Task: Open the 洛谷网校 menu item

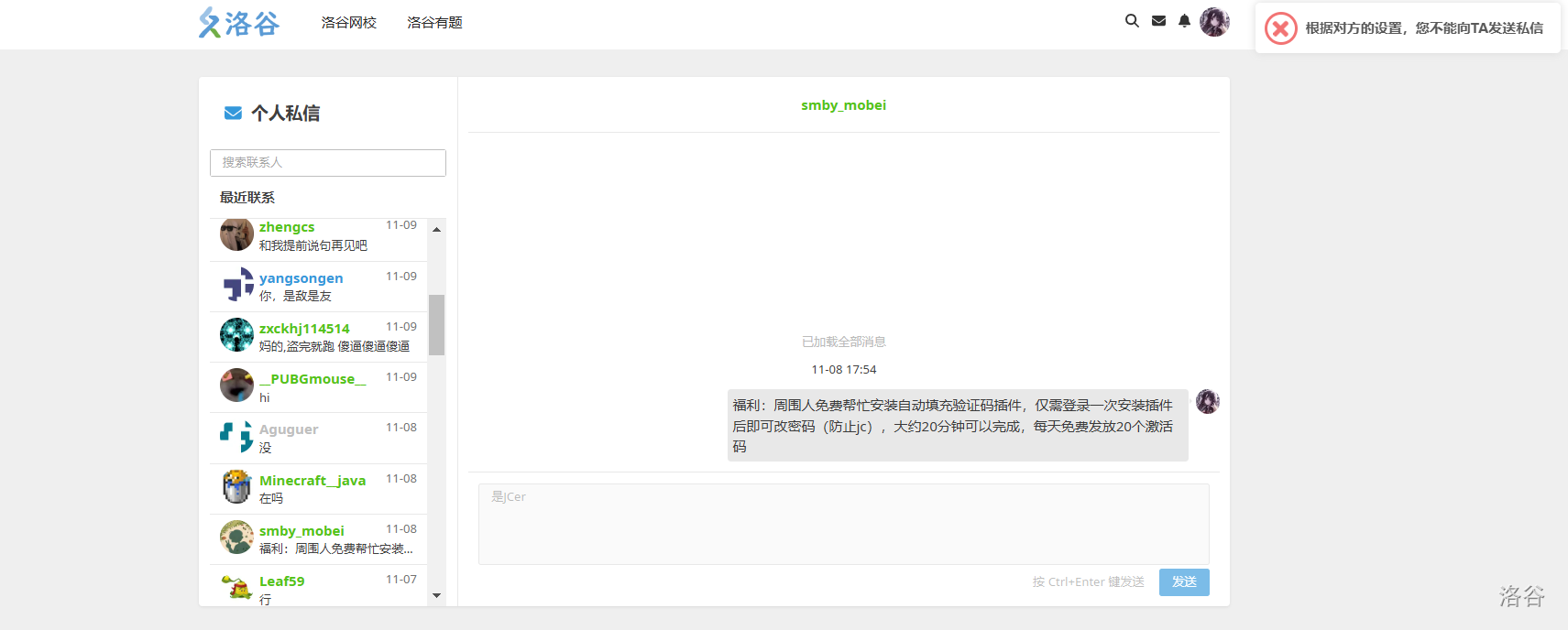Action: 348,23
